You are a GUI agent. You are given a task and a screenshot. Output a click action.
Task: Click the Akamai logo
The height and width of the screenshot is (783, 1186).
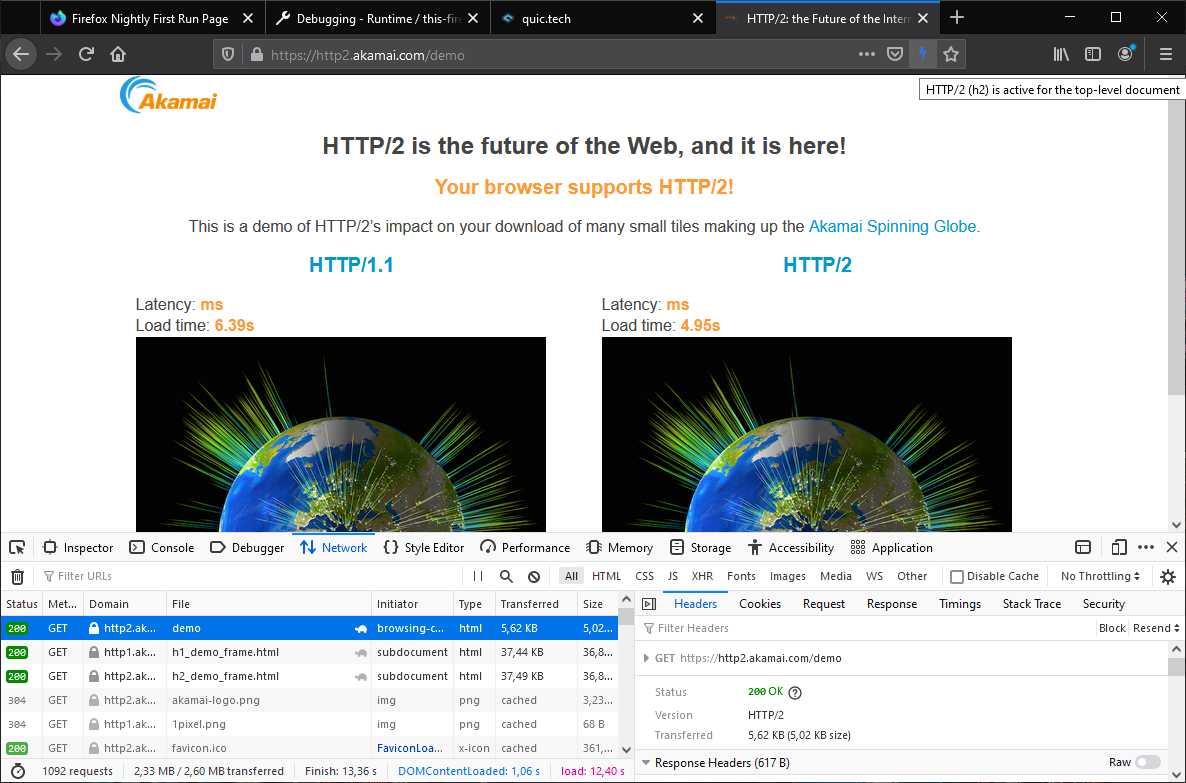pos(168,95)
